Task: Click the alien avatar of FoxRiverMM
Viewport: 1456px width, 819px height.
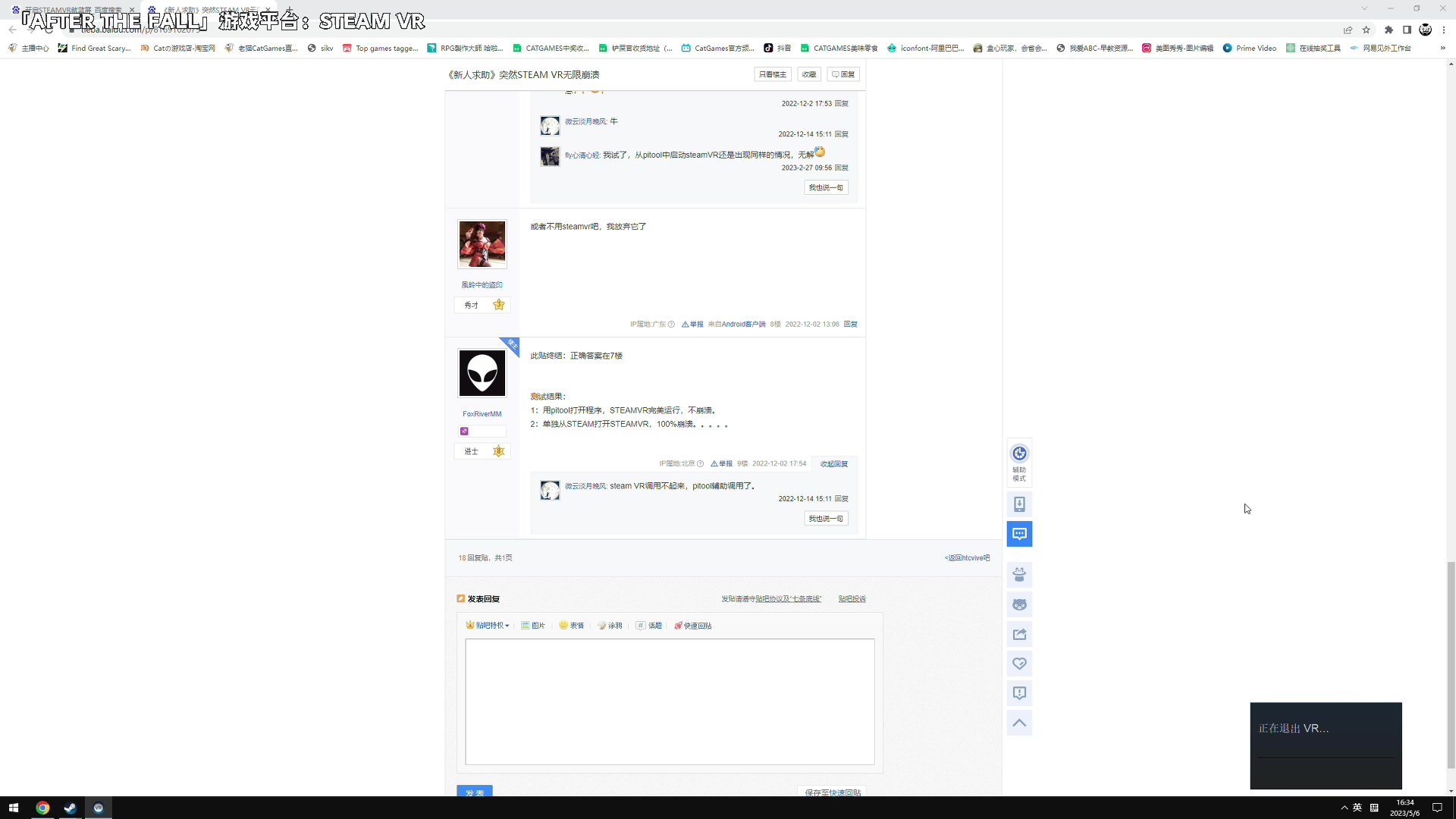Action: (482, 373)
